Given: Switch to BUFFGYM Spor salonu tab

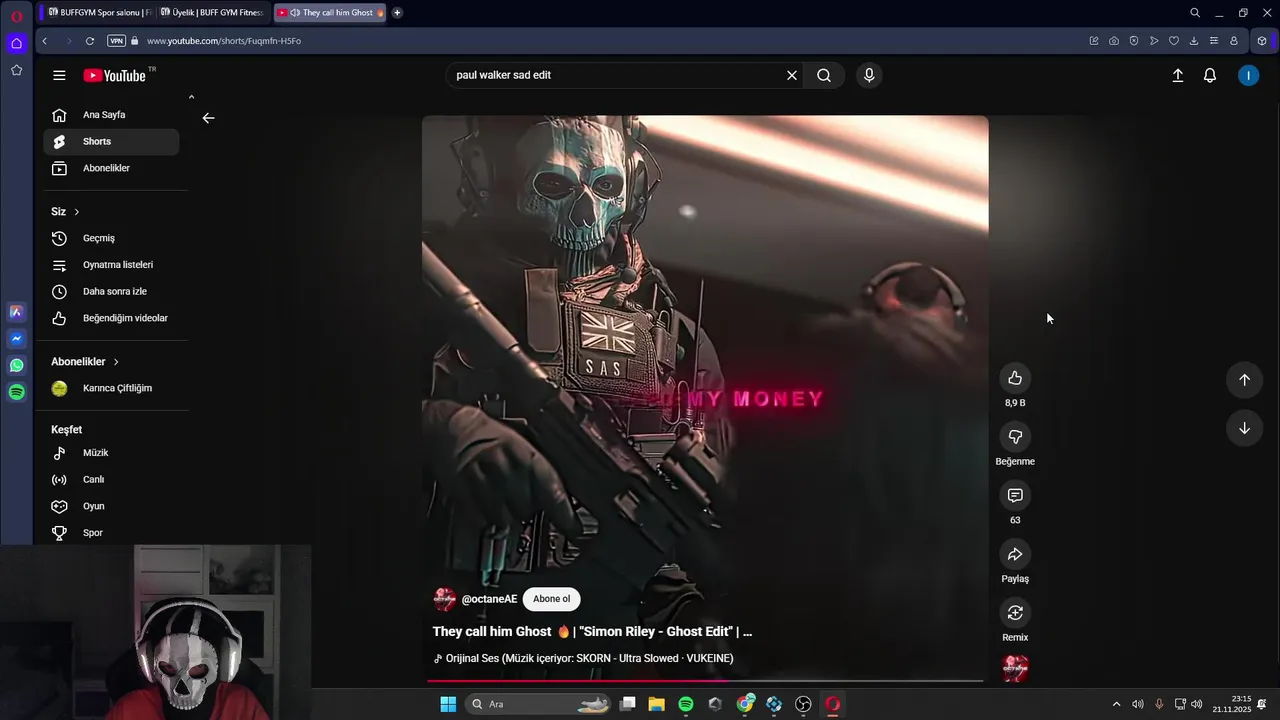Looking at the screenshot, I should (98, 13).
